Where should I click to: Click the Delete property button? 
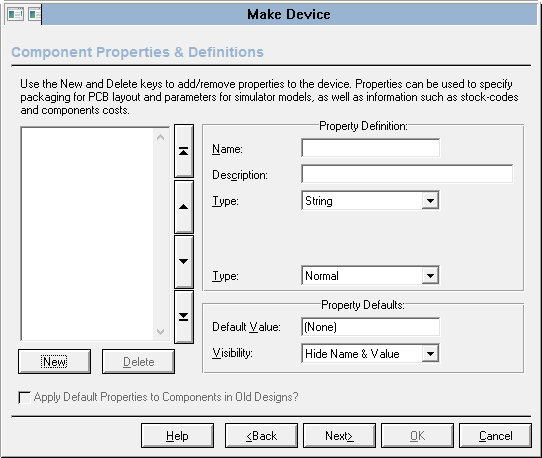(x=138, y=362)
